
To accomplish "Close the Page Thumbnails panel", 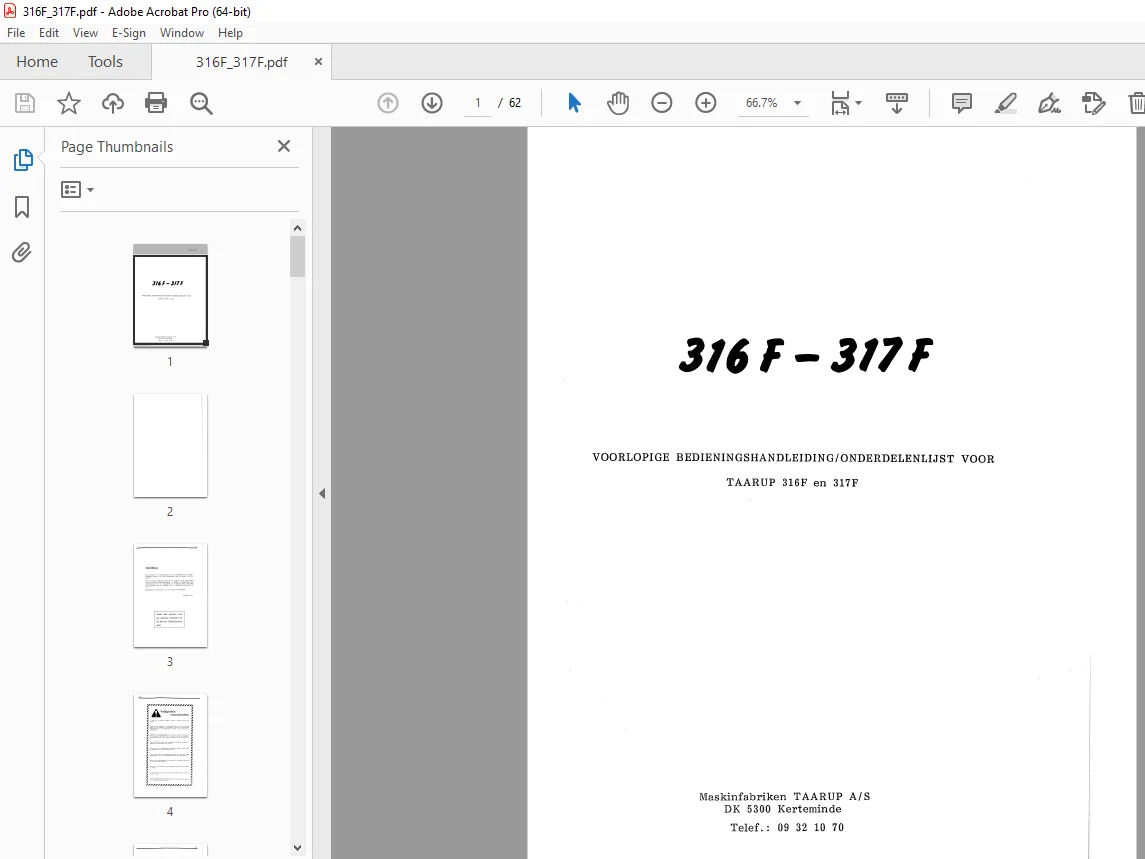I will (x=284, y=146).
